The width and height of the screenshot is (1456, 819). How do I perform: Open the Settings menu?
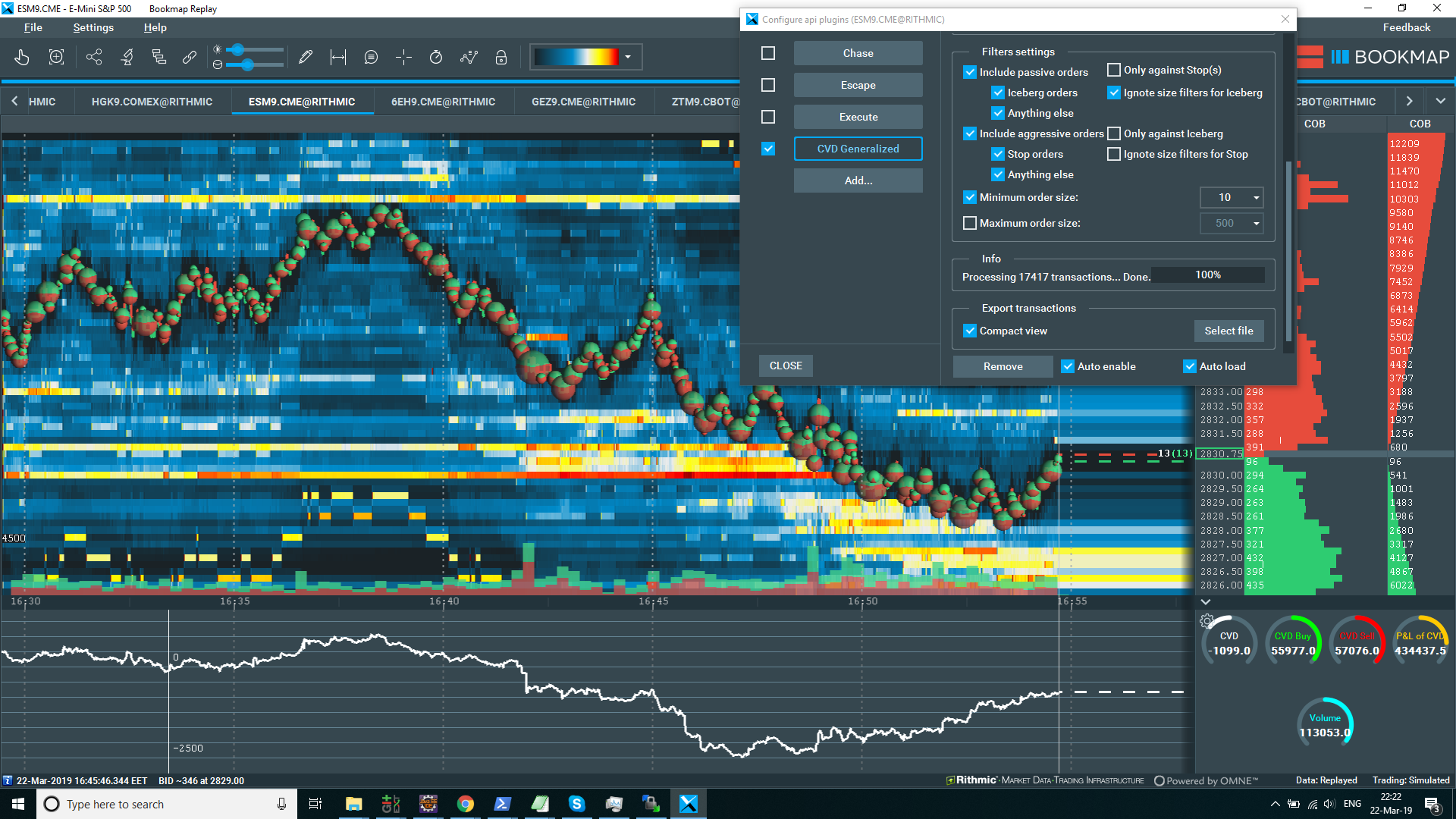coord(93,27)
